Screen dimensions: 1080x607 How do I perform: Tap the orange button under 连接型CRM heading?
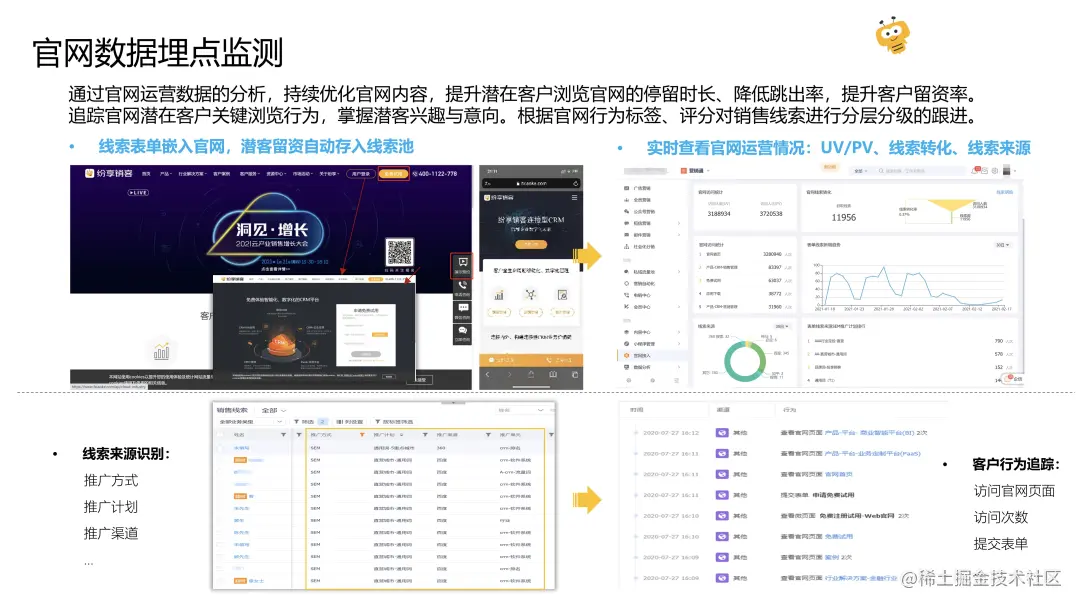[x=531, y=245]
